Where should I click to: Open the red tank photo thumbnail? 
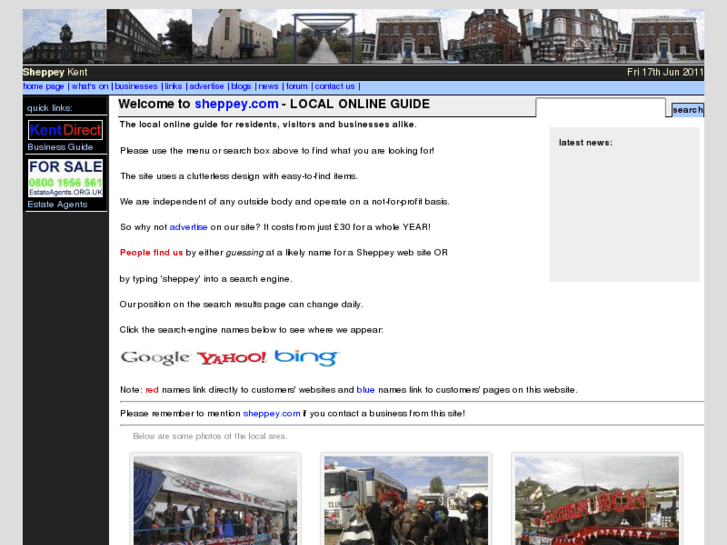pyautogui.click(x=597, y=500)
